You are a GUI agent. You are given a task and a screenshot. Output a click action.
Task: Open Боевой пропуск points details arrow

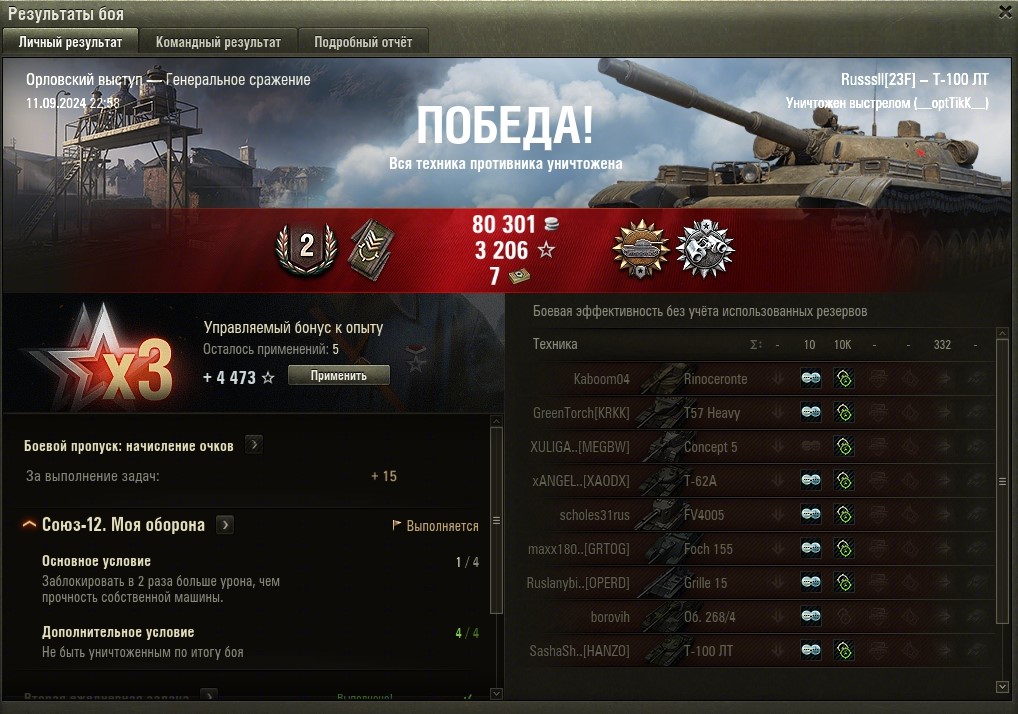(254, 445)
